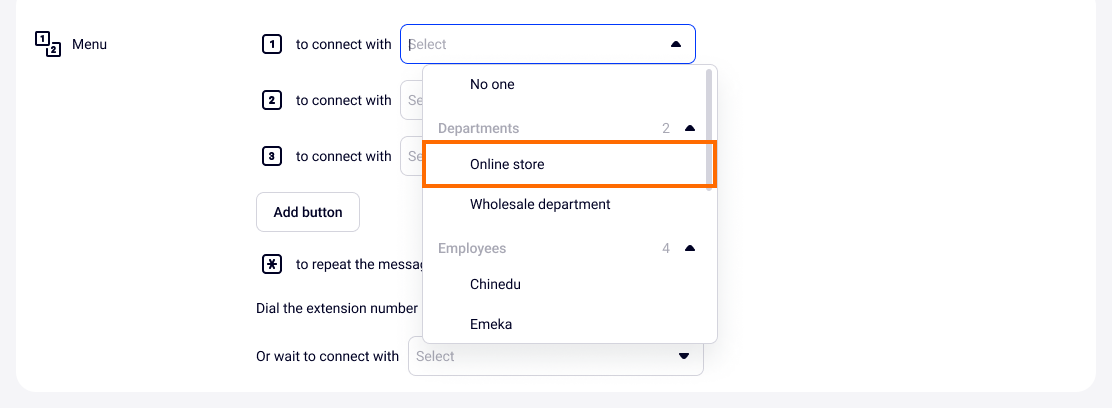
Task: Click the Menu keypad icon
Action: click(x=48, y=44)
